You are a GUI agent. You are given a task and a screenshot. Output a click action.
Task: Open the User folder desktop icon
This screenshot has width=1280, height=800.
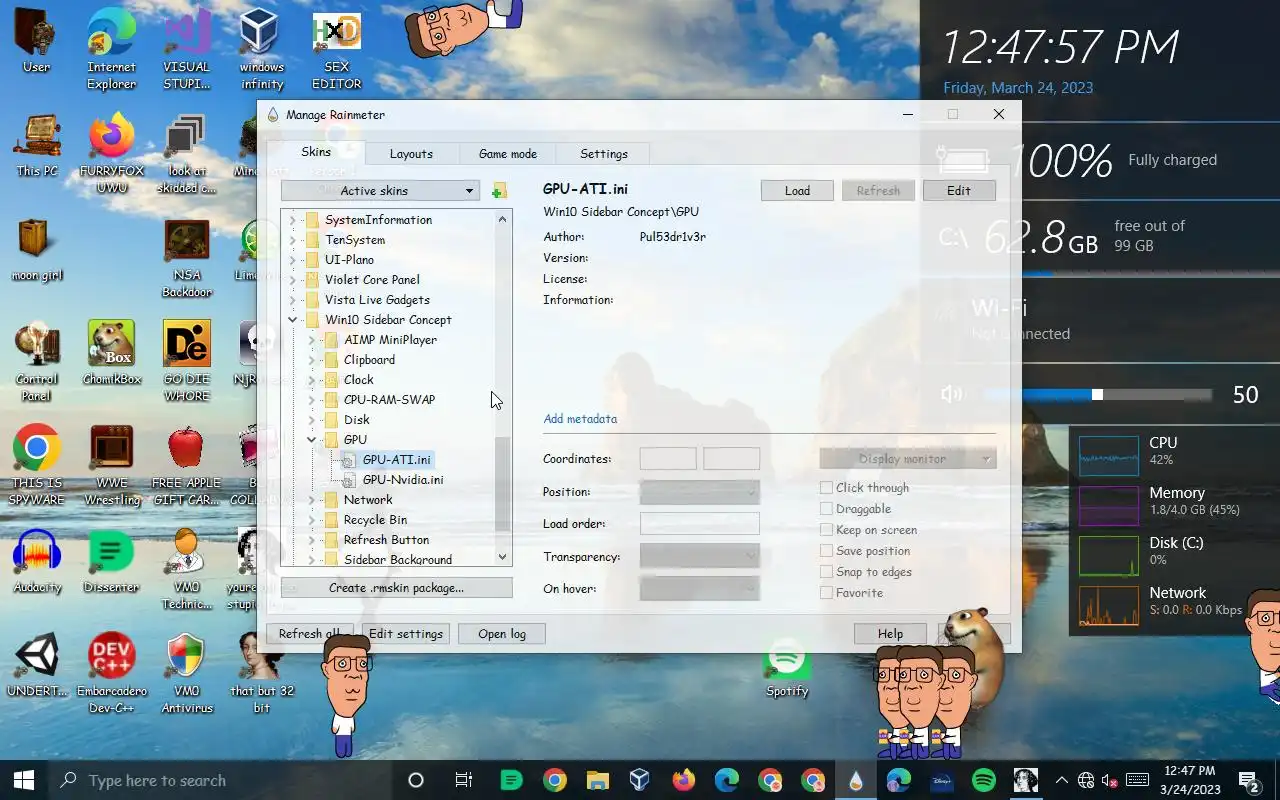coord(37,42)
